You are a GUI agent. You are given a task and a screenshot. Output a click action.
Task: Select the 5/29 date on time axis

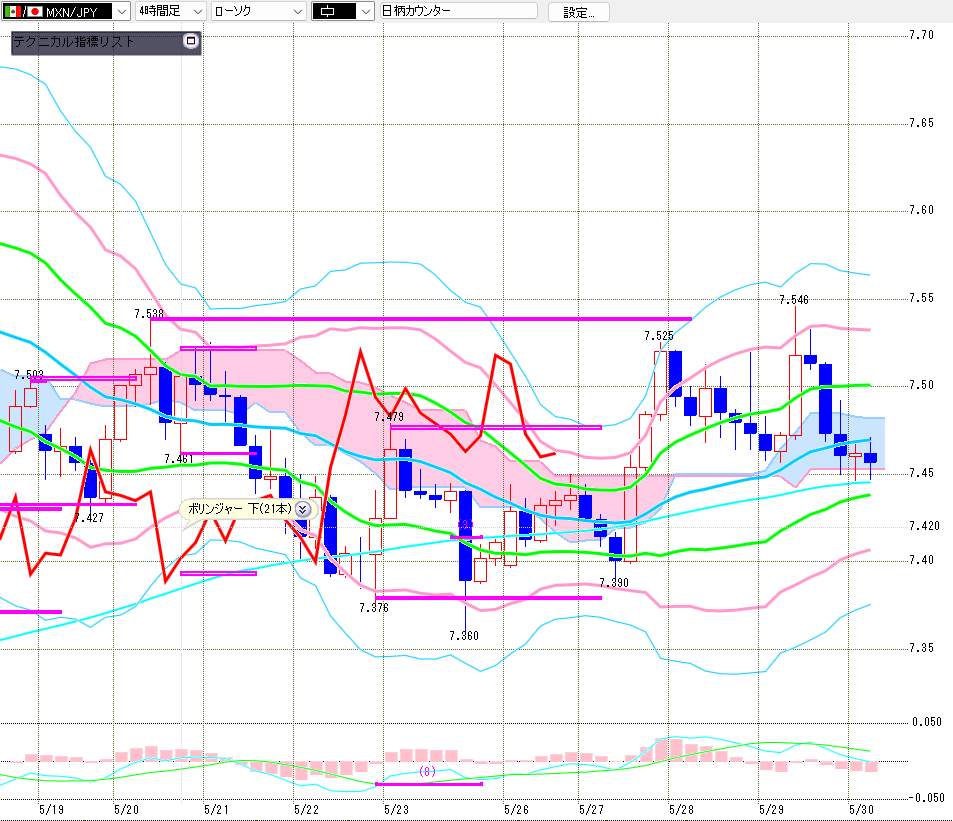(771, 809)
